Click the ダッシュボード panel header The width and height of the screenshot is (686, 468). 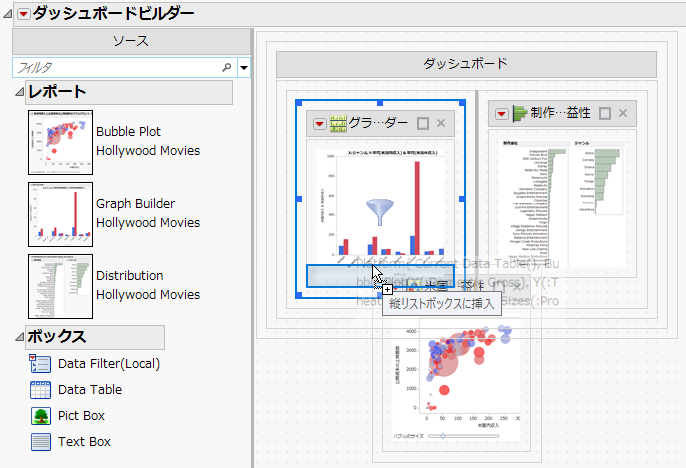click(466, 64)
